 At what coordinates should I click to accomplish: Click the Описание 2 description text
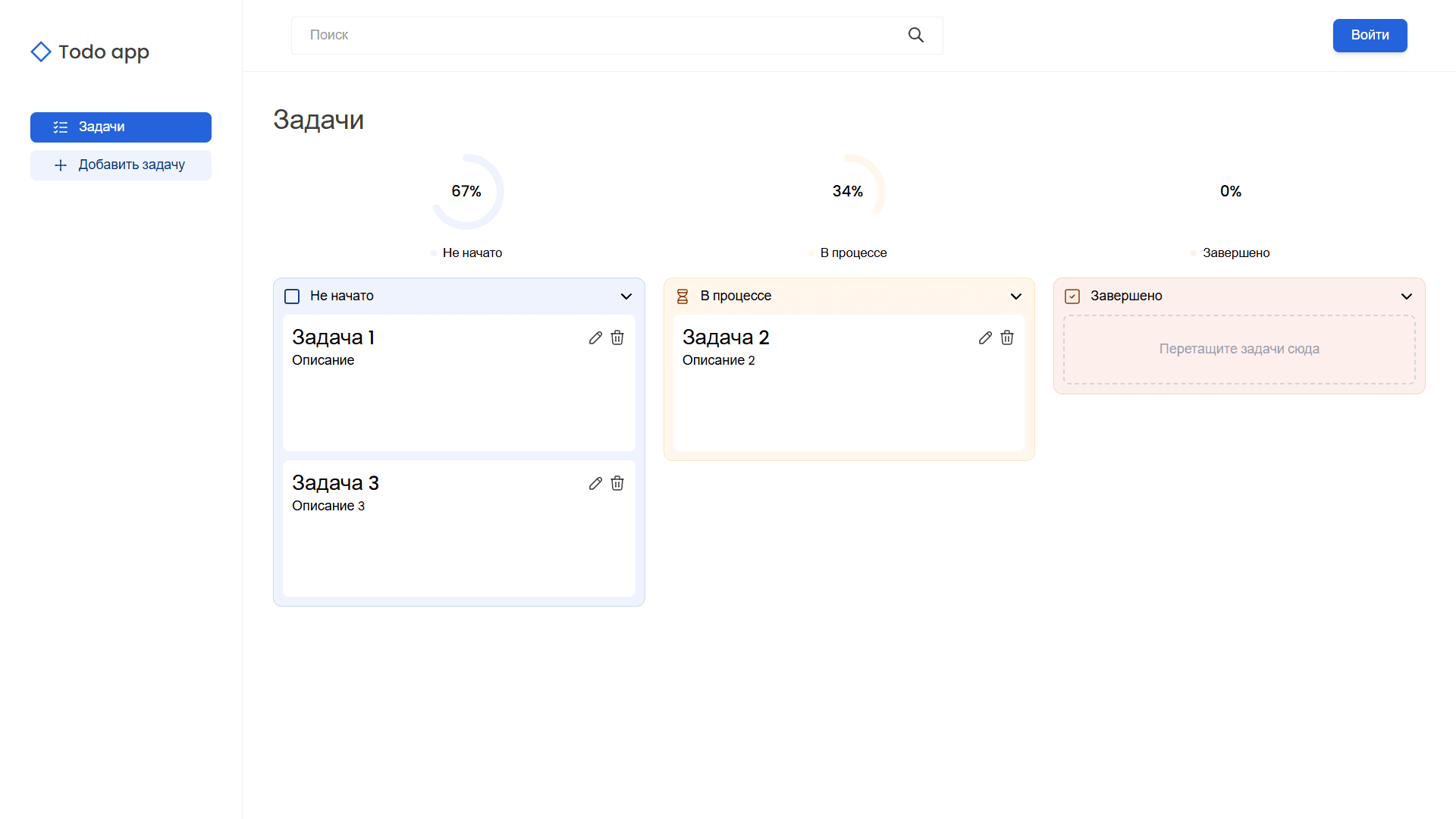719,360
